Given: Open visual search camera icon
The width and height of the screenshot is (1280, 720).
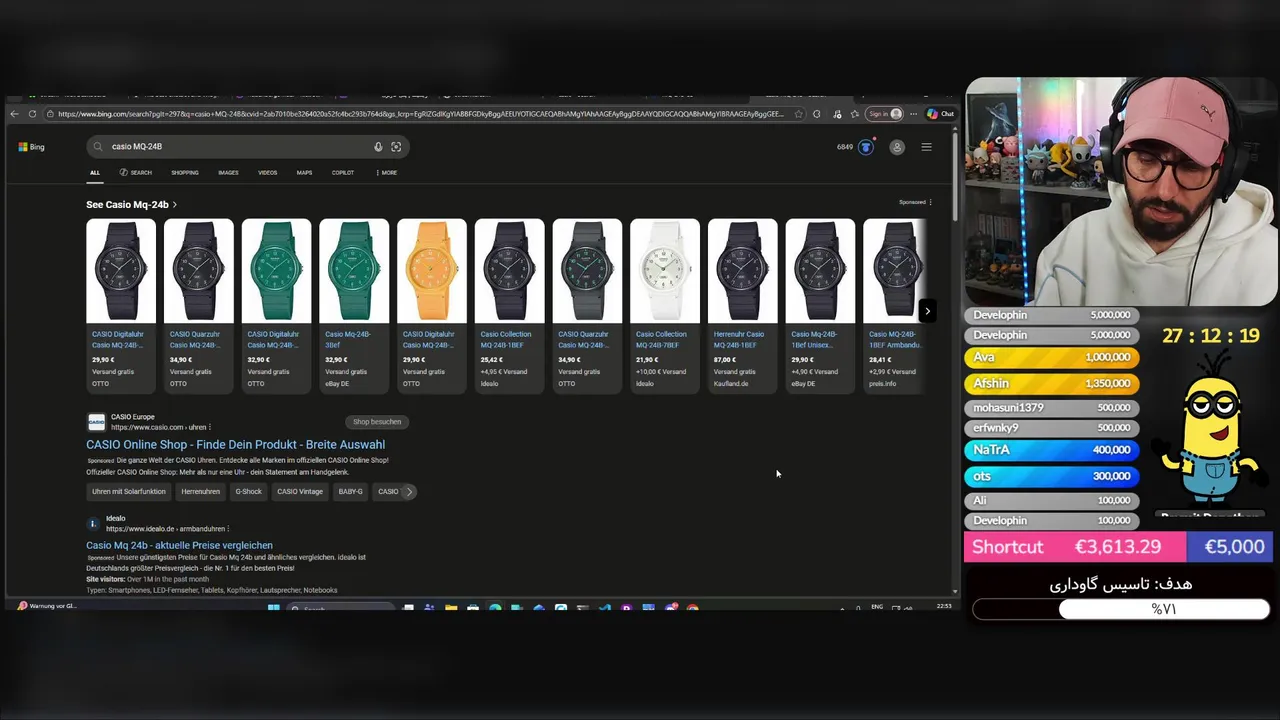Looking at the screenshot, I should click(x=396, y=147).
